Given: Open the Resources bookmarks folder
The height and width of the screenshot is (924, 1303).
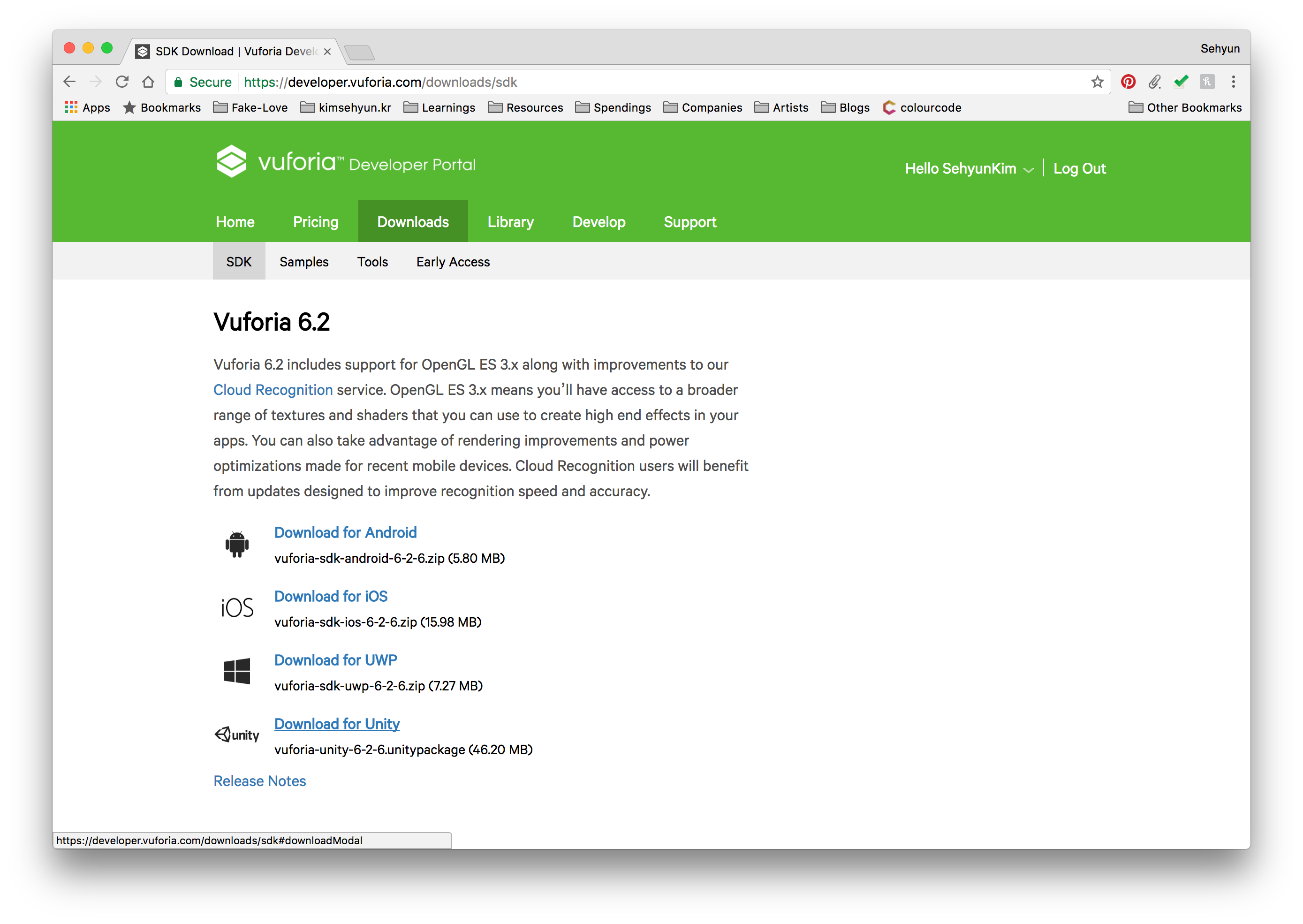Looking at the screenshot, I should (x=526, y=107).
